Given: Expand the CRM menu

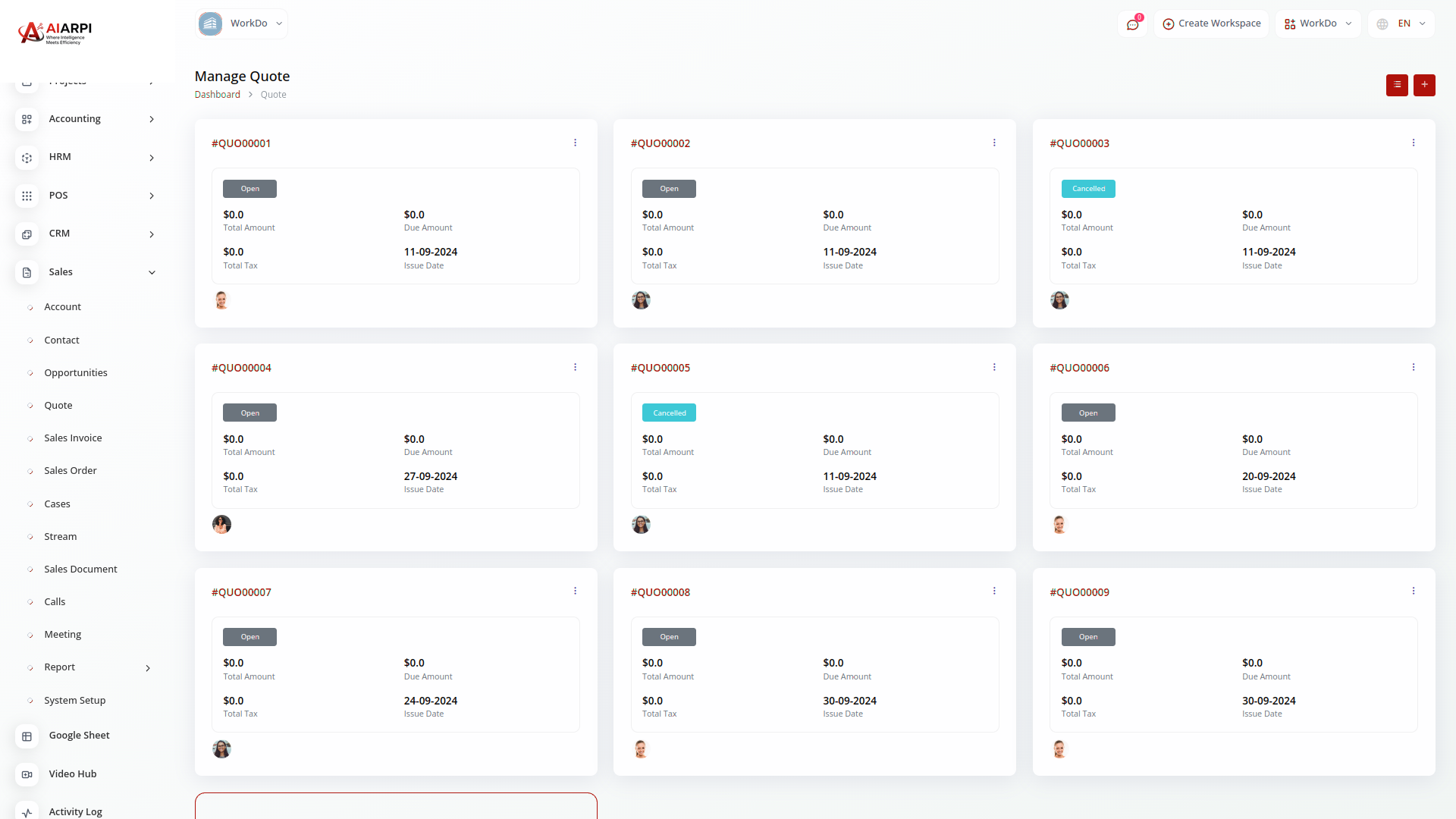Looking at the screenshot, I should [x=152, y=234].
